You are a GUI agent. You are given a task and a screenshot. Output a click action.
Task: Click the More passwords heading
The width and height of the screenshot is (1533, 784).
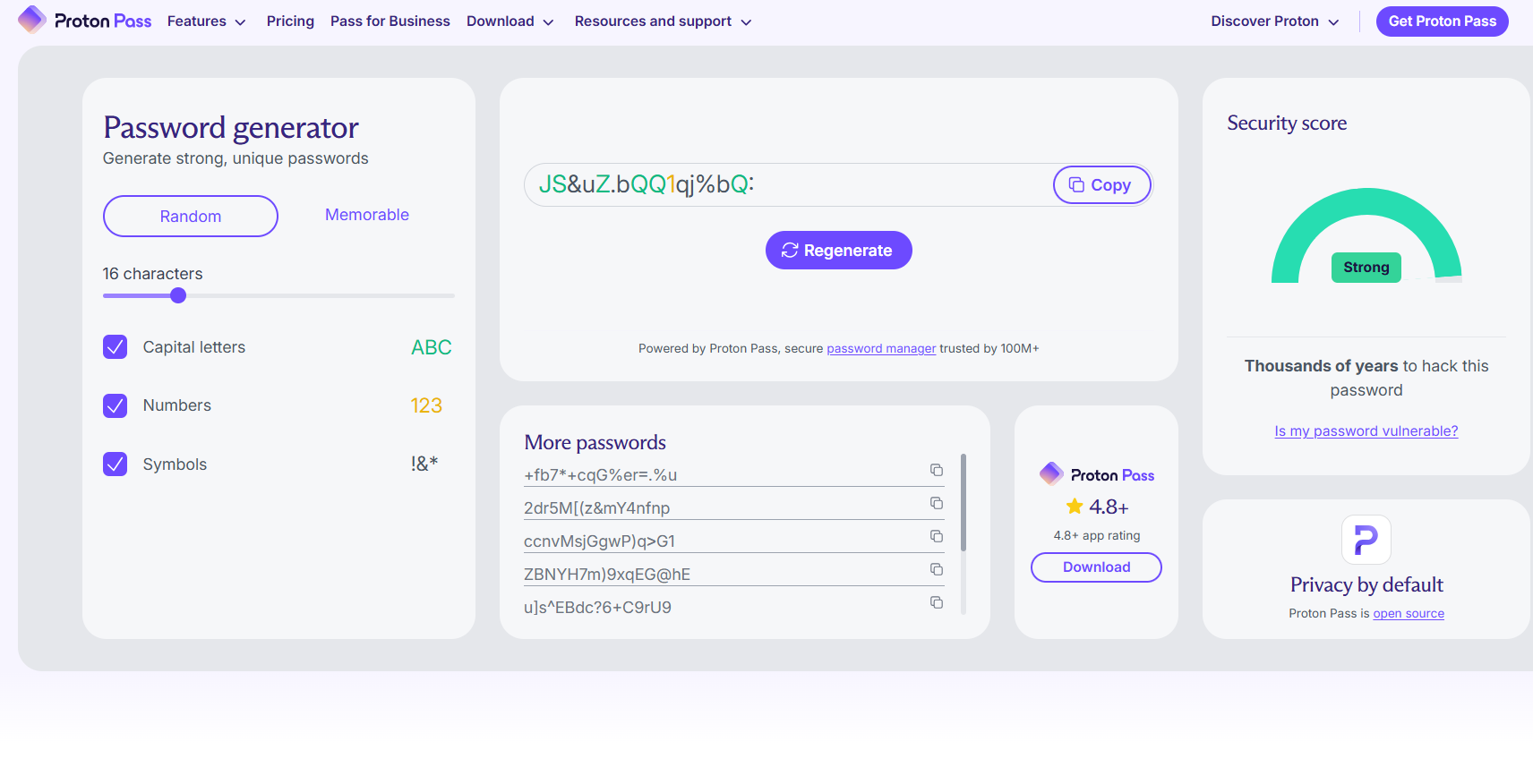click(595, 442)
